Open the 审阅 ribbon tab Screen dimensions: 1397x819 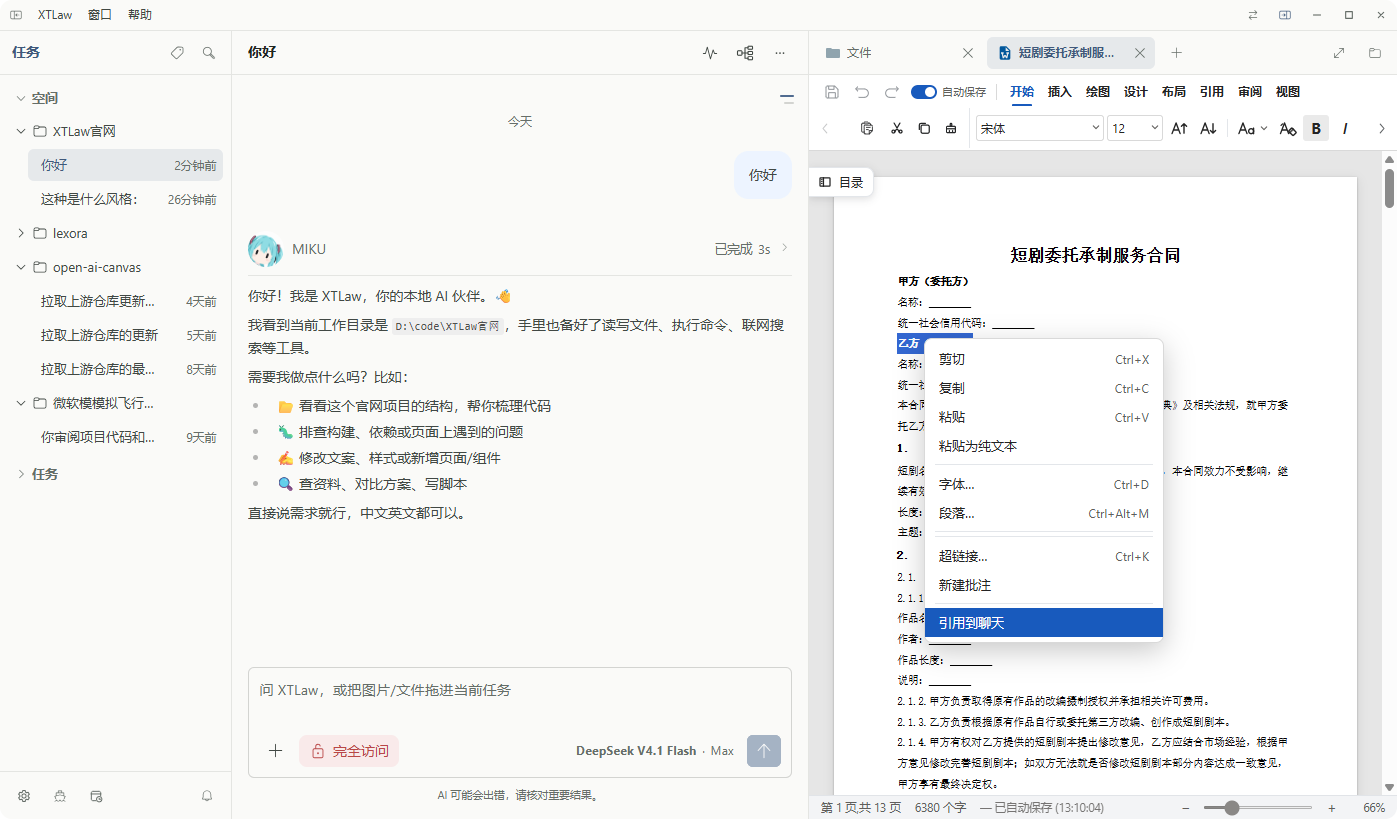(1250, 92)
